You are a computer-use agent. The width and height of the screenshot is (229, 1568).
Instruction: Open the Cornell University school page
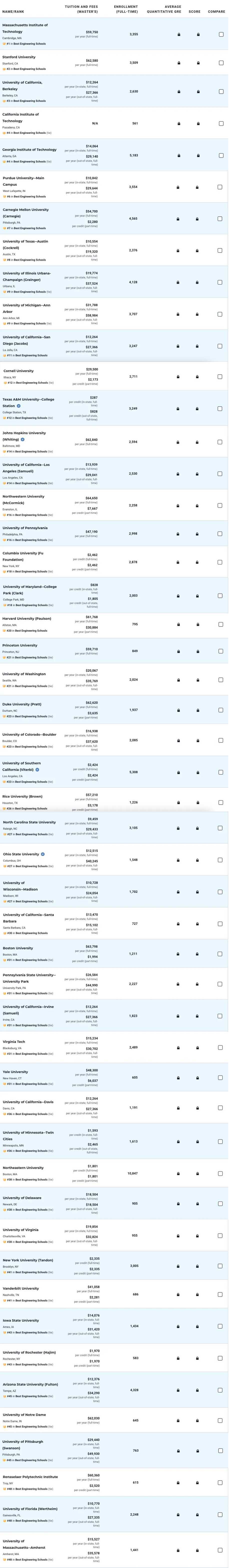tap(19, 371)
